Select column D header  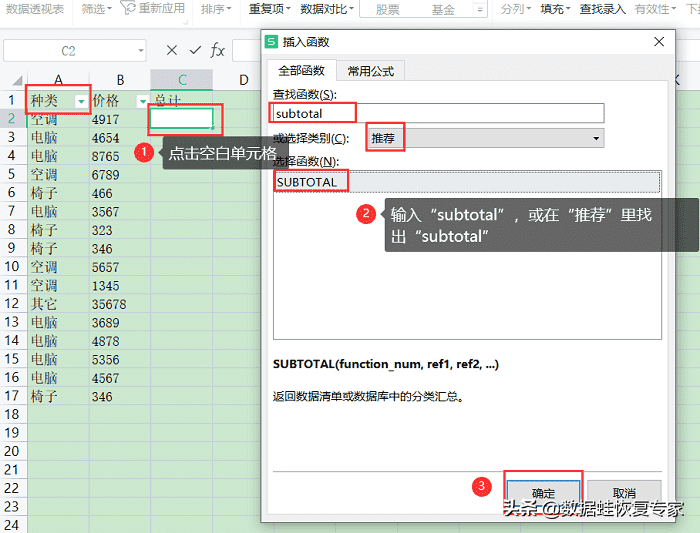[x=243, y=80]
